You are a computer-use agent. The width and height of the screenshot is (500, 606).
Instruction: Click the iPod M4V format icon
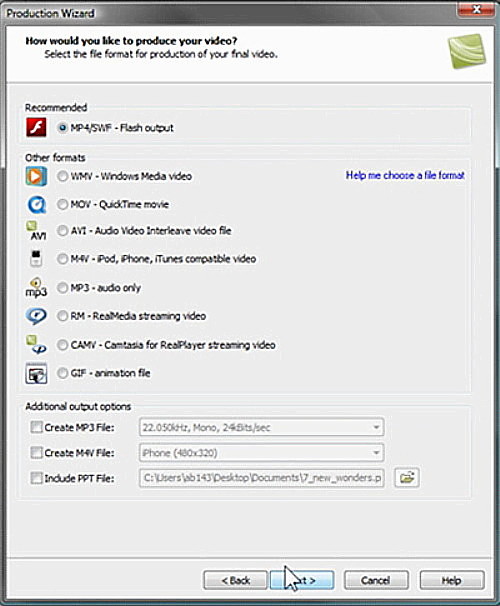click(36, 259)
